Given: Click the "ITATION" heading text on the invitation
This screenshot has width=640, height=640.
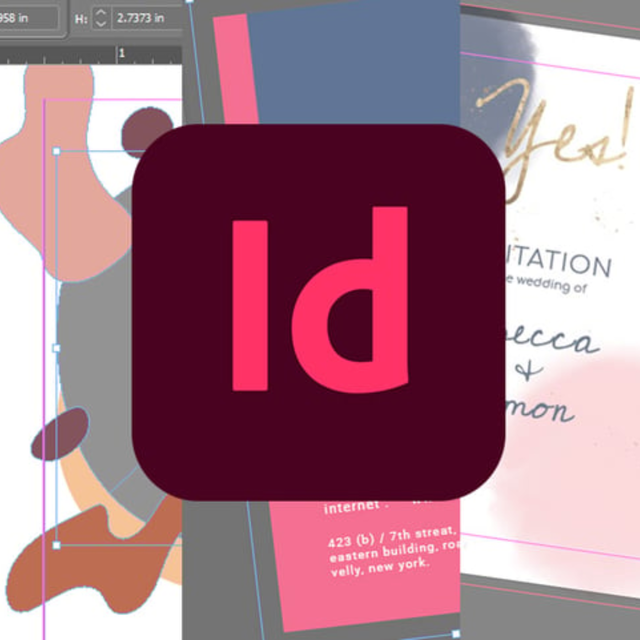Looking at the screenshot, I should pos(558,262).
